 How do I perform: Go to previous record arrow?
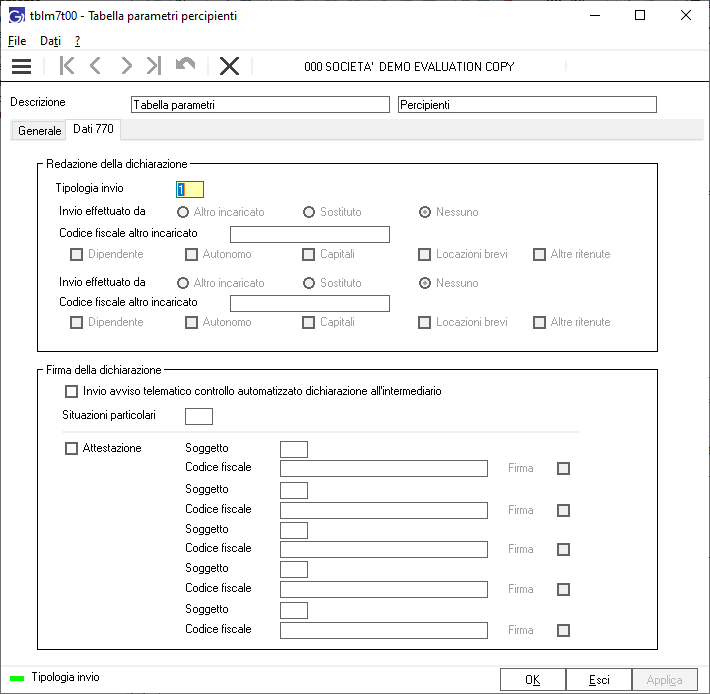95,66
